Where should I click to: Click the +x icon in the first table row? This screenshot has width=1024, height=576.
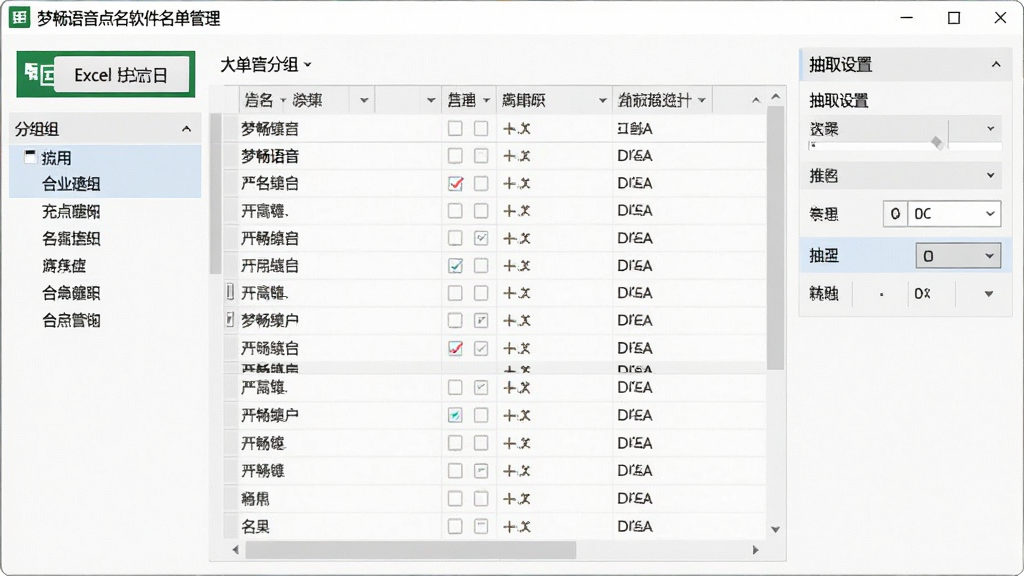[517, 129]
